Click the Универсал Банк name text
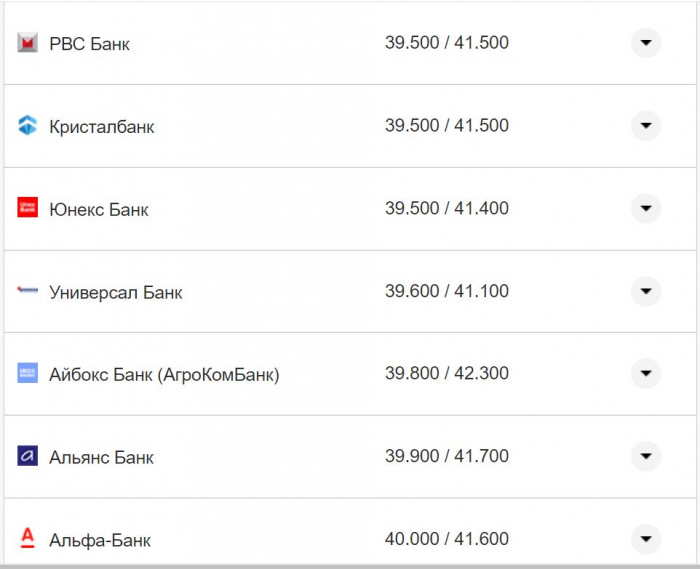Screen dimensions: 700x569 [116, 293]
